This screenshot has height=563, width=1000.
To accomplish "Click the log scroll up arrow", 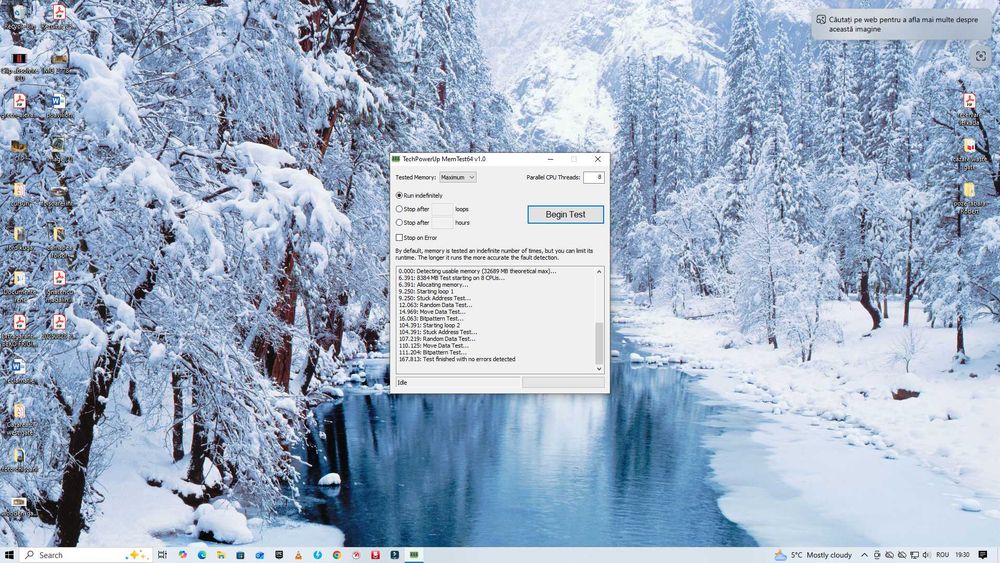I will coord(599,272).
